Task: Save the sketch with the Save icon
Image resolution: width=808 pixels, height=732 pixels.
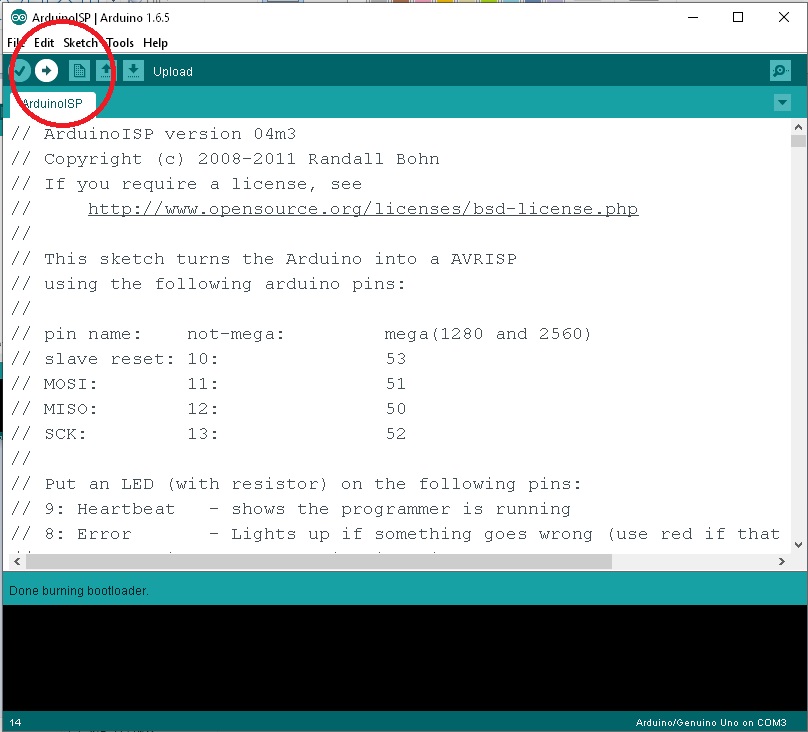Action: (133, 71)
